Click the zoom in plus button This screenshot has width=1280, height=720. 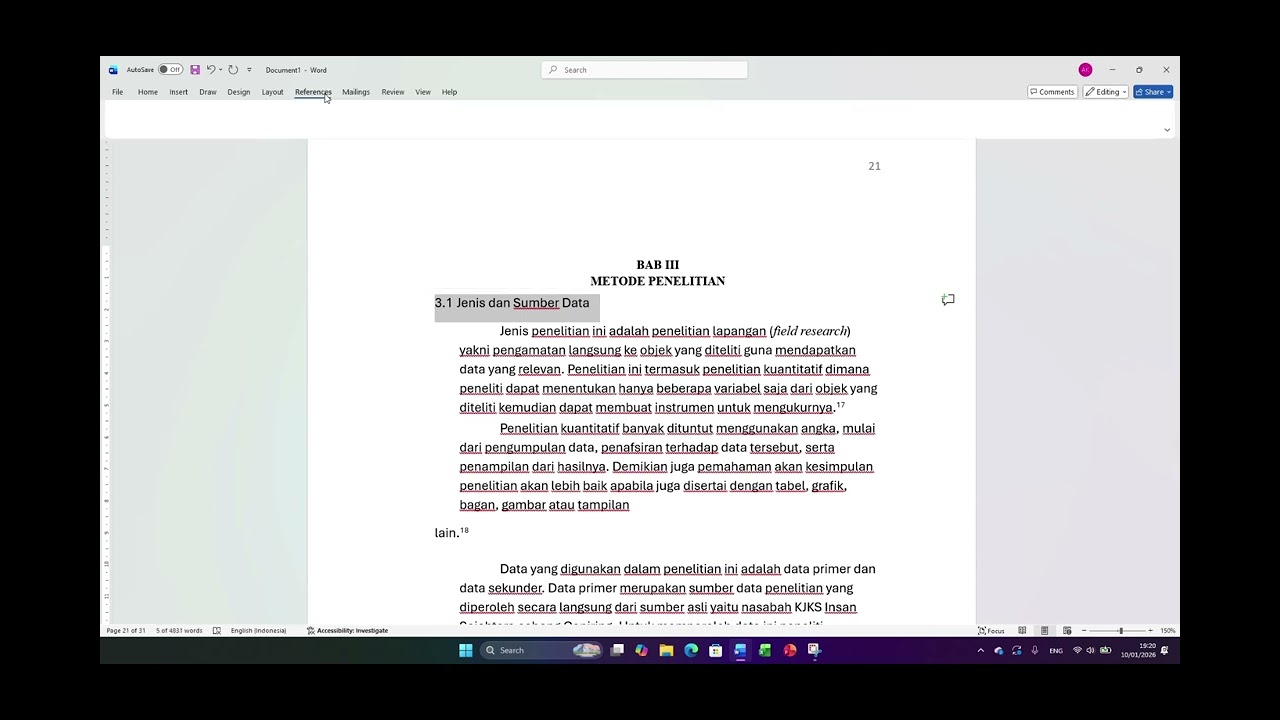tap(1150, 631)
